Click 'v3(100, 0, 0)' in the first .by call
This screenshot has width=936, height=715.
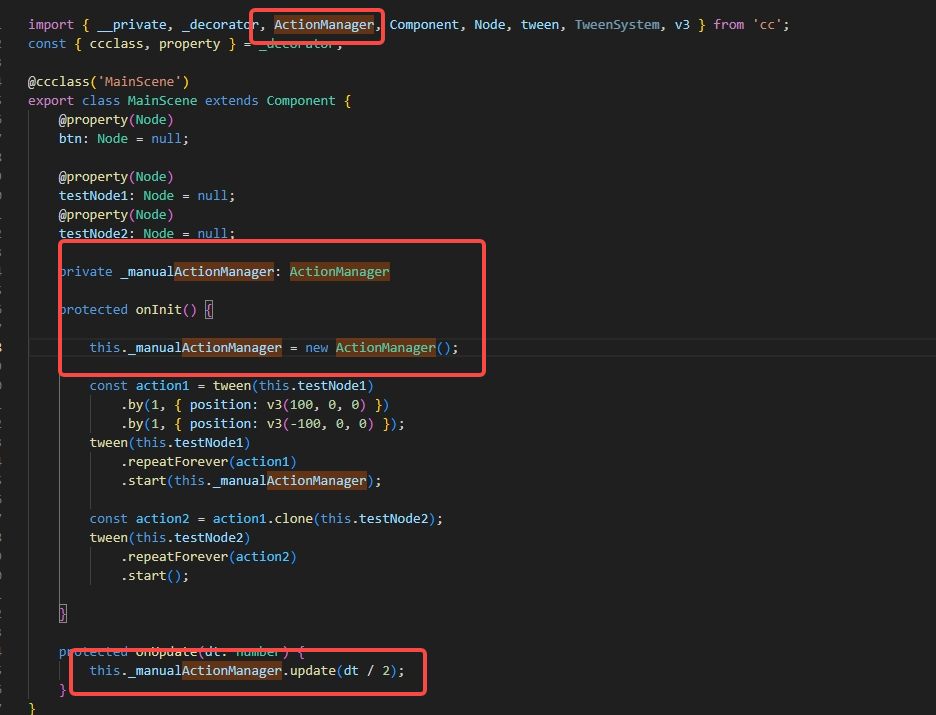coord(316,405)
